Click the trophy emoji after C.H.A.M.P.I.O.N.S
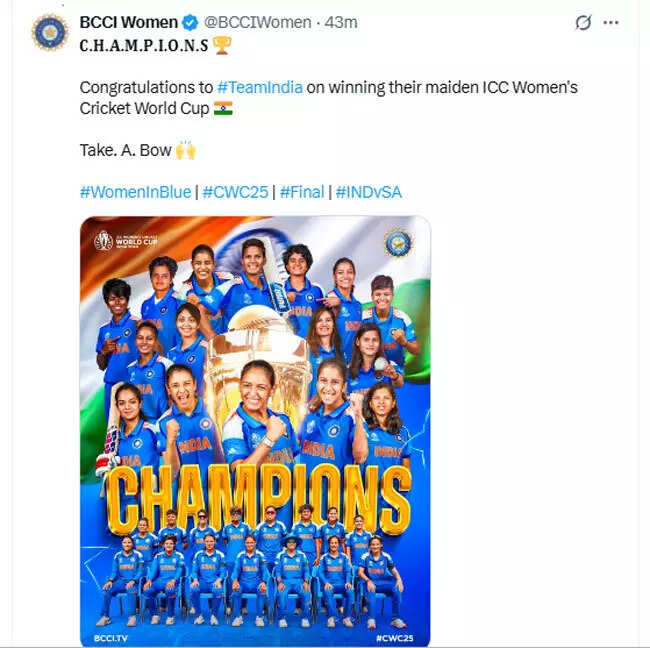This screenshot has width=650, height=648. click(222, 44)
